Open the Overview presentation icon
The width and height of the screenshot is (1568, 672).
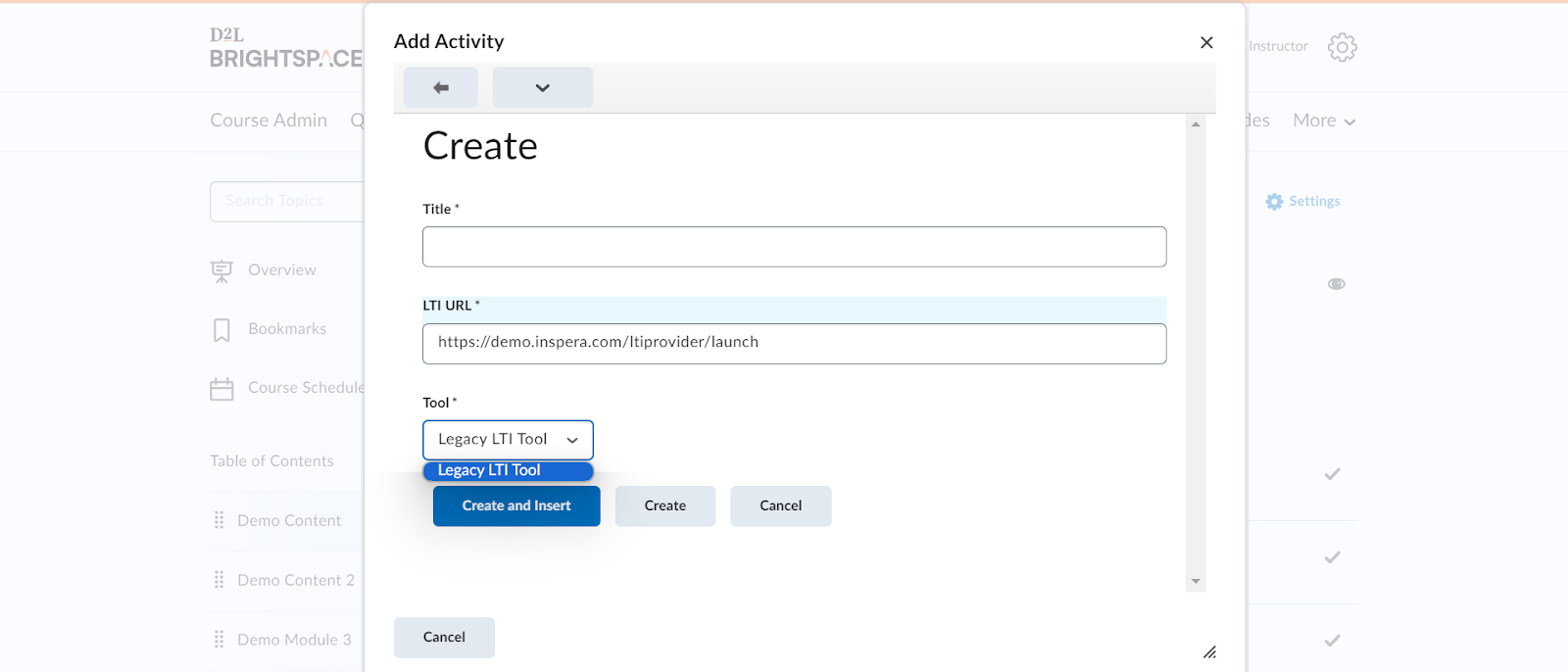click(222, 271)
